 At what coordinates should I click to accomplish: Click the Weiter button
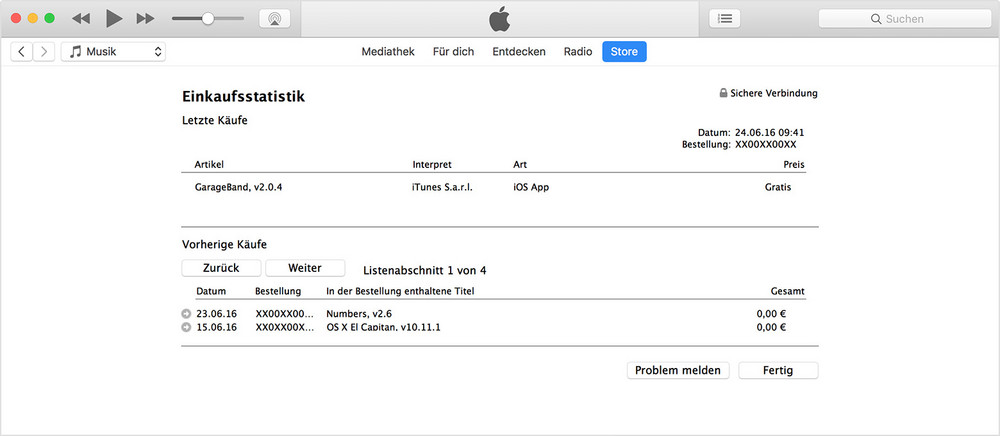tap(305, 268)
